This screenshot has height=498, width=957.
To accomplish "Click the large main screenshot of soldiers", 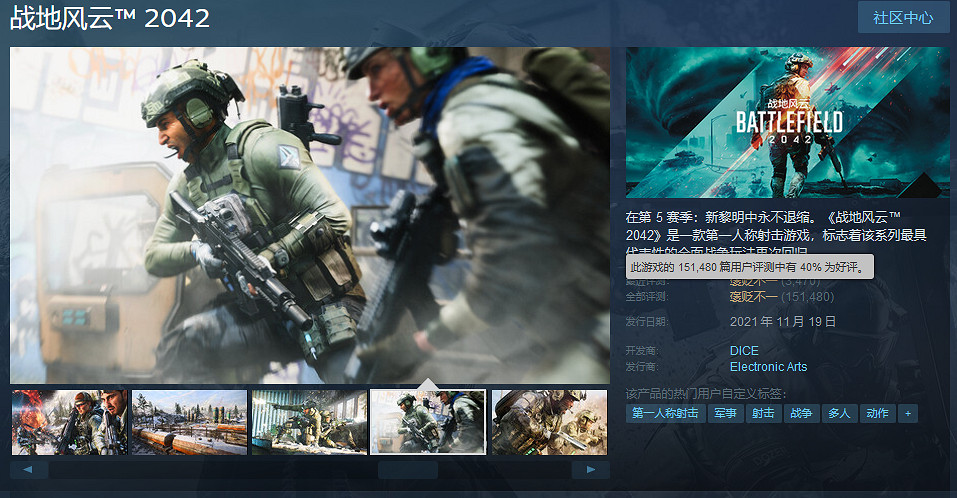I will [310, 215].
